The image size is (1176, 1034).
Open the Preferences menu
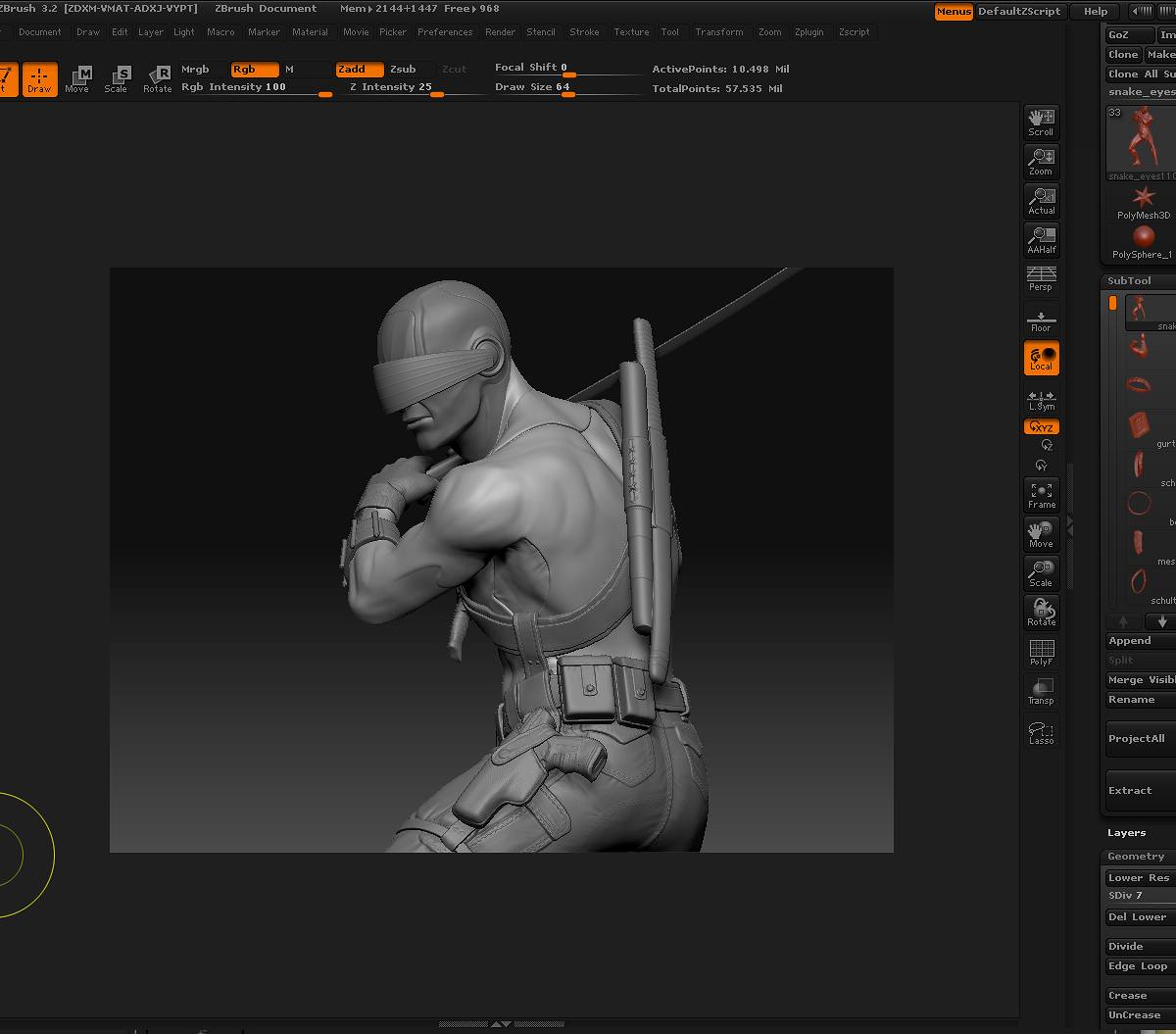[445, 32]
